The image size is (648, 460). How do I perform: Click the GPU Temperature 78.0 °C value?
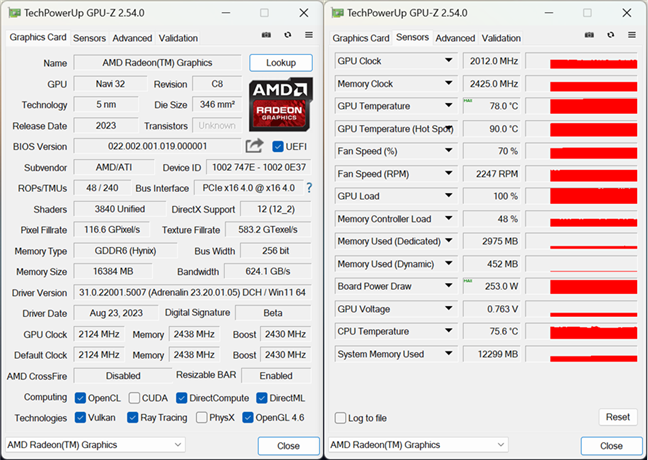(492, 106)
